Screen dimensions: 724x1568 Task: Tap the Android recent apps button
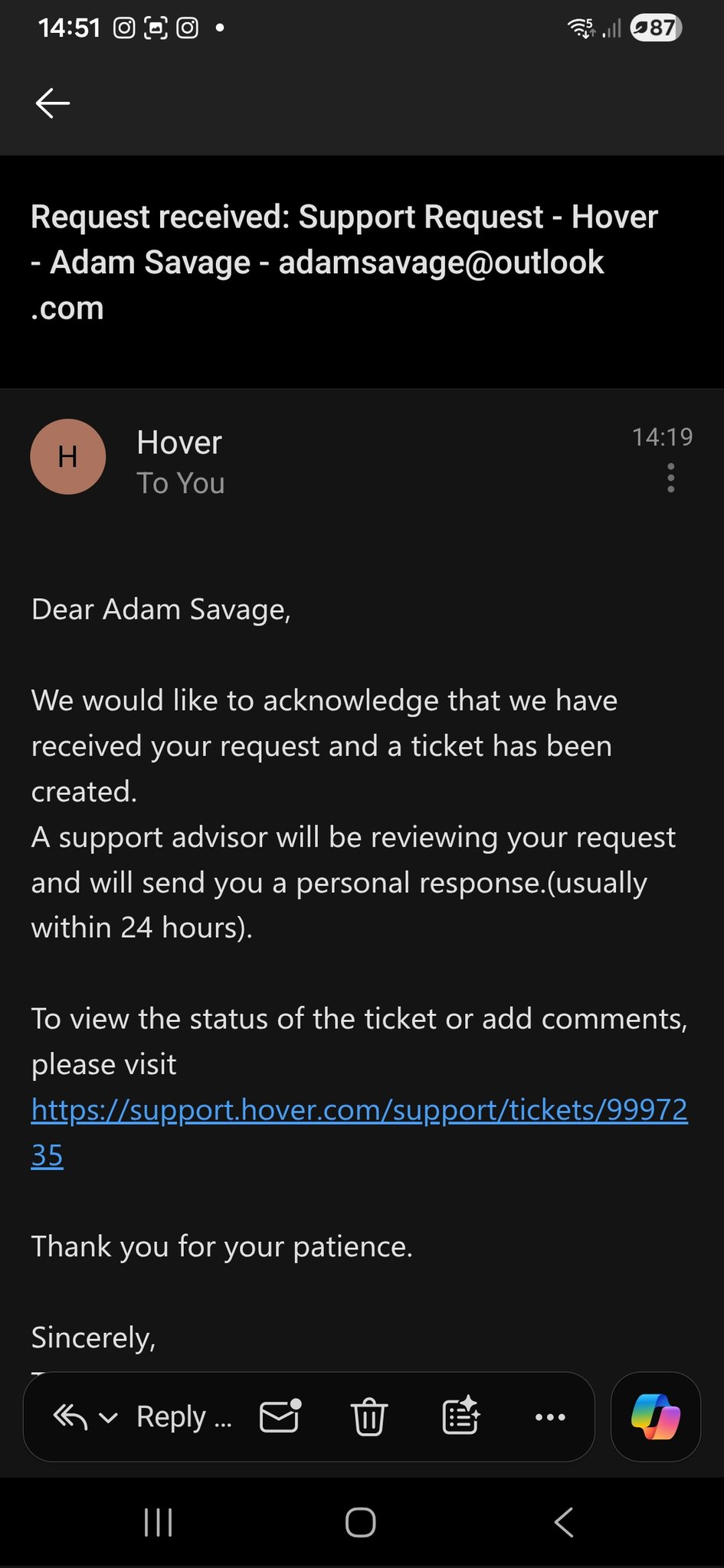click(x=159, y=1523)
